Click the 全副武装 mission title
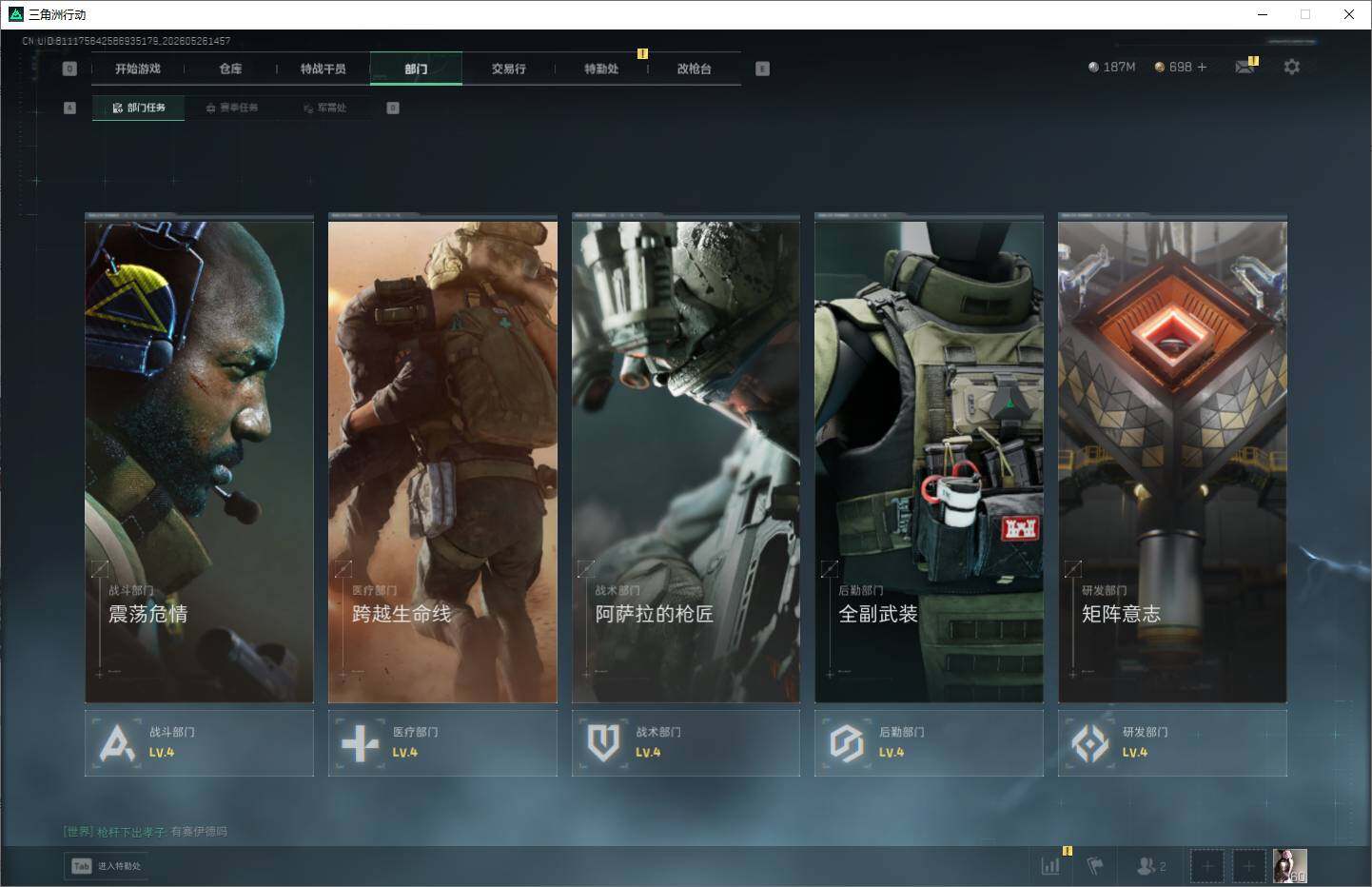 (x=878, y=614)
